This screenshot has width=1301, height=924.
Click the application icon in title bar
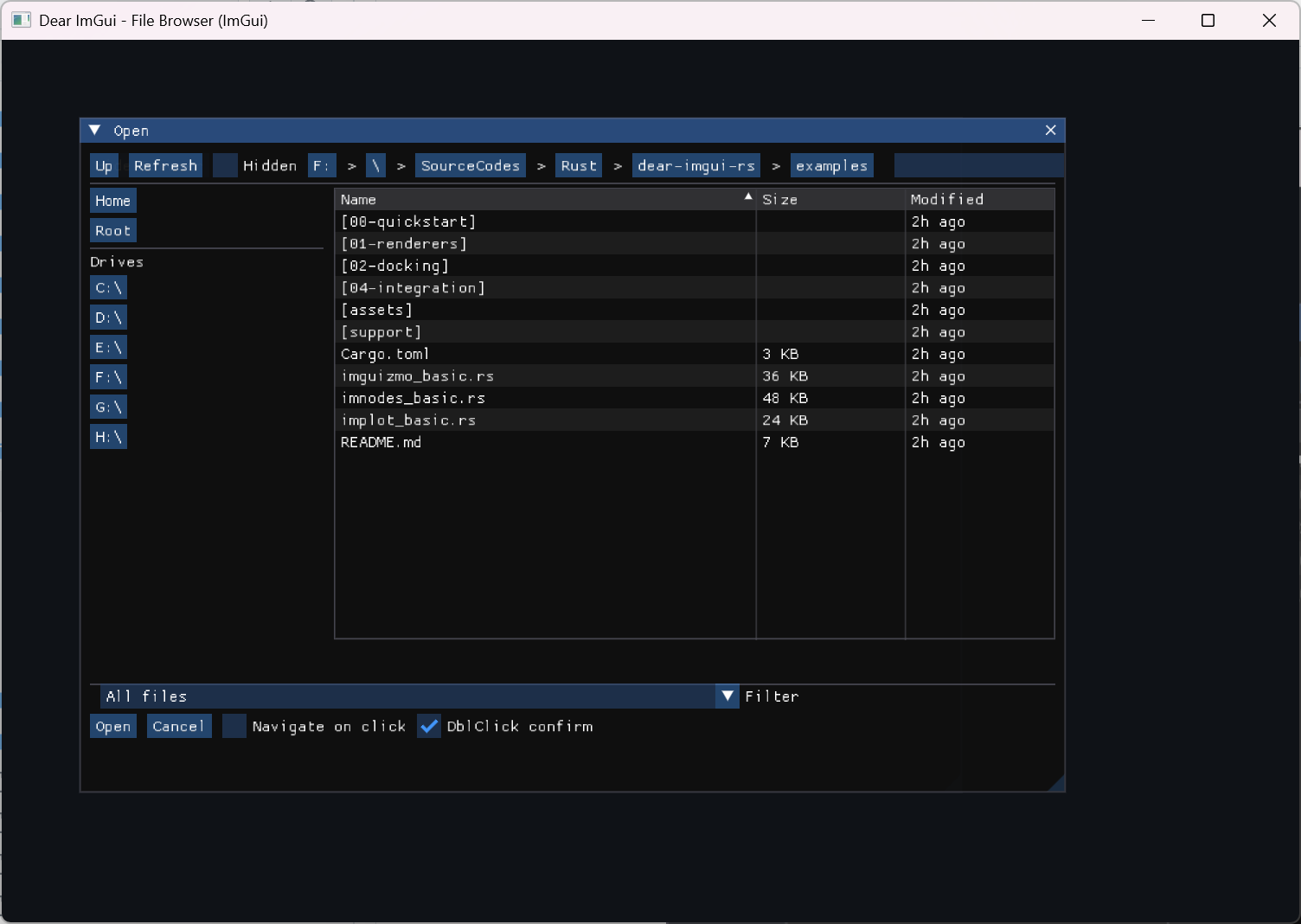click(x=21, y=20)
